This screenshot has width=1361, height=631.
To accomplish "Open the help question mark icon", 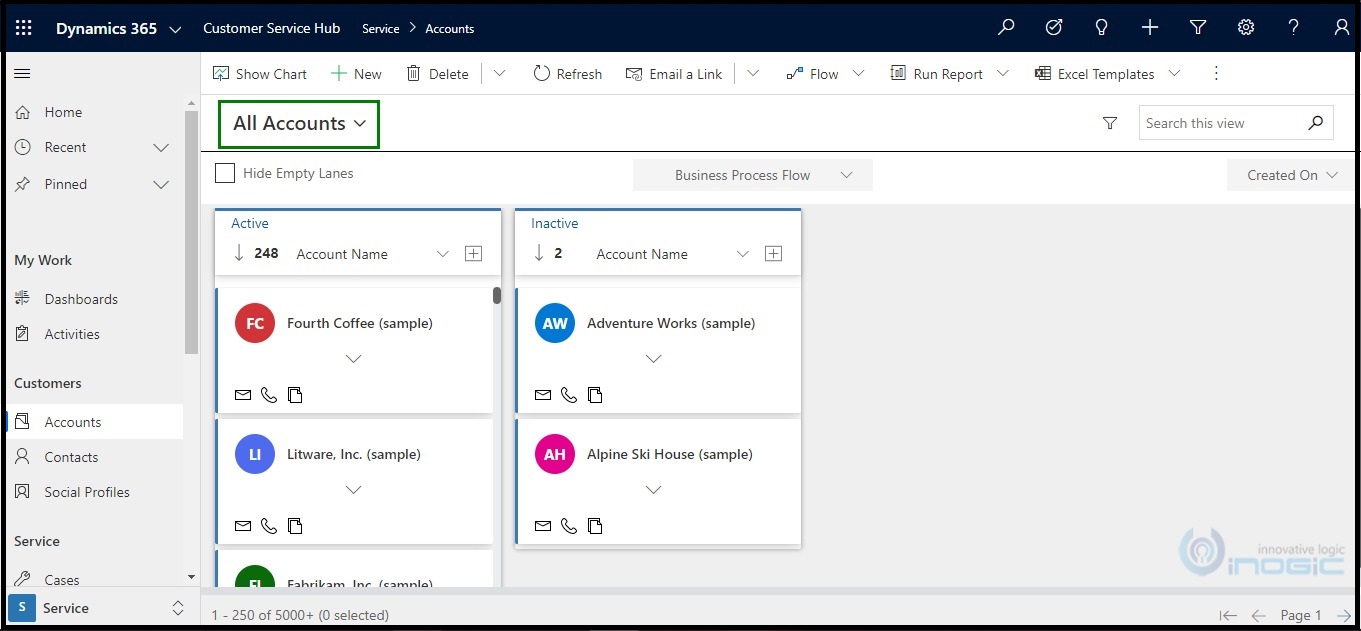I will tap(1294, 28).
